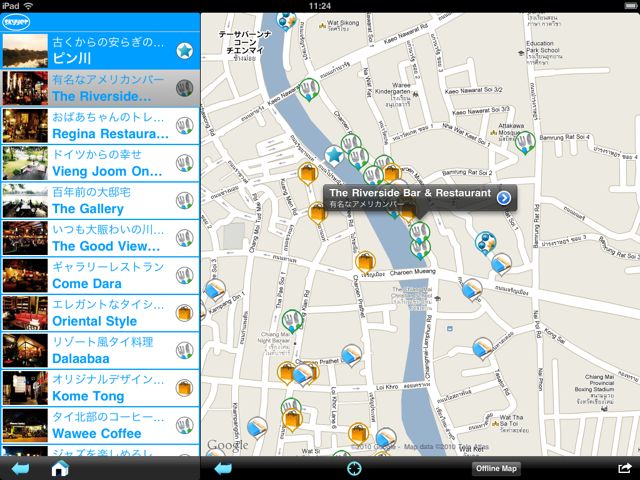Tap The Riverside Bar & Restaurant callout title

[x=410, y=193]
